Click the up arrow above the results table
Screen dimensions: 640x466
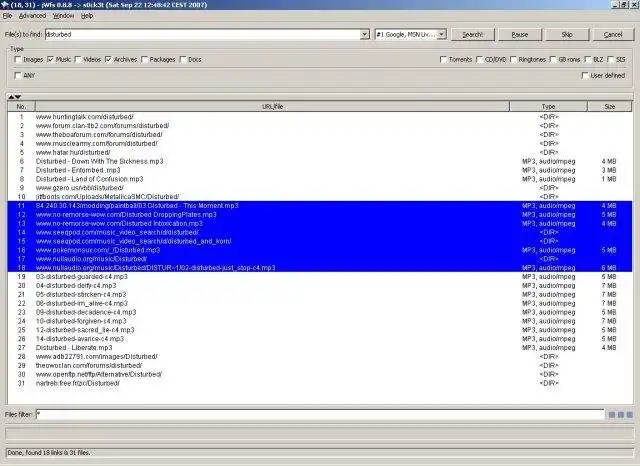point(11,97)
